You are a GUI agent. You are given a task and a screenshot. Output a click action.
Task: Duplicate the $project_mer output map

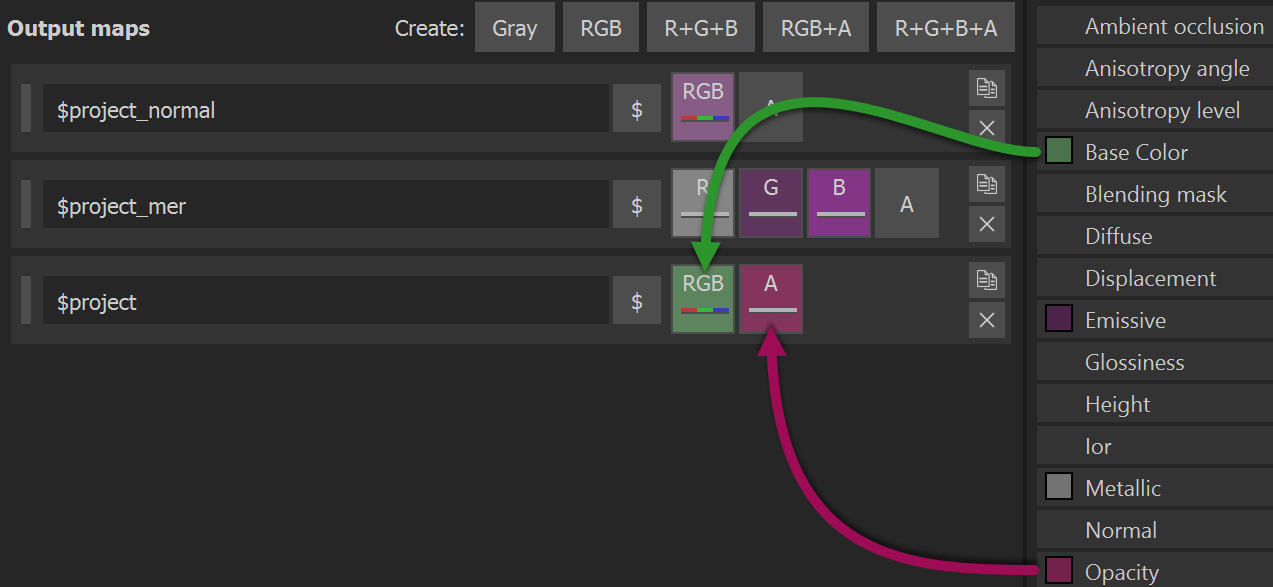tap(987, 185)
